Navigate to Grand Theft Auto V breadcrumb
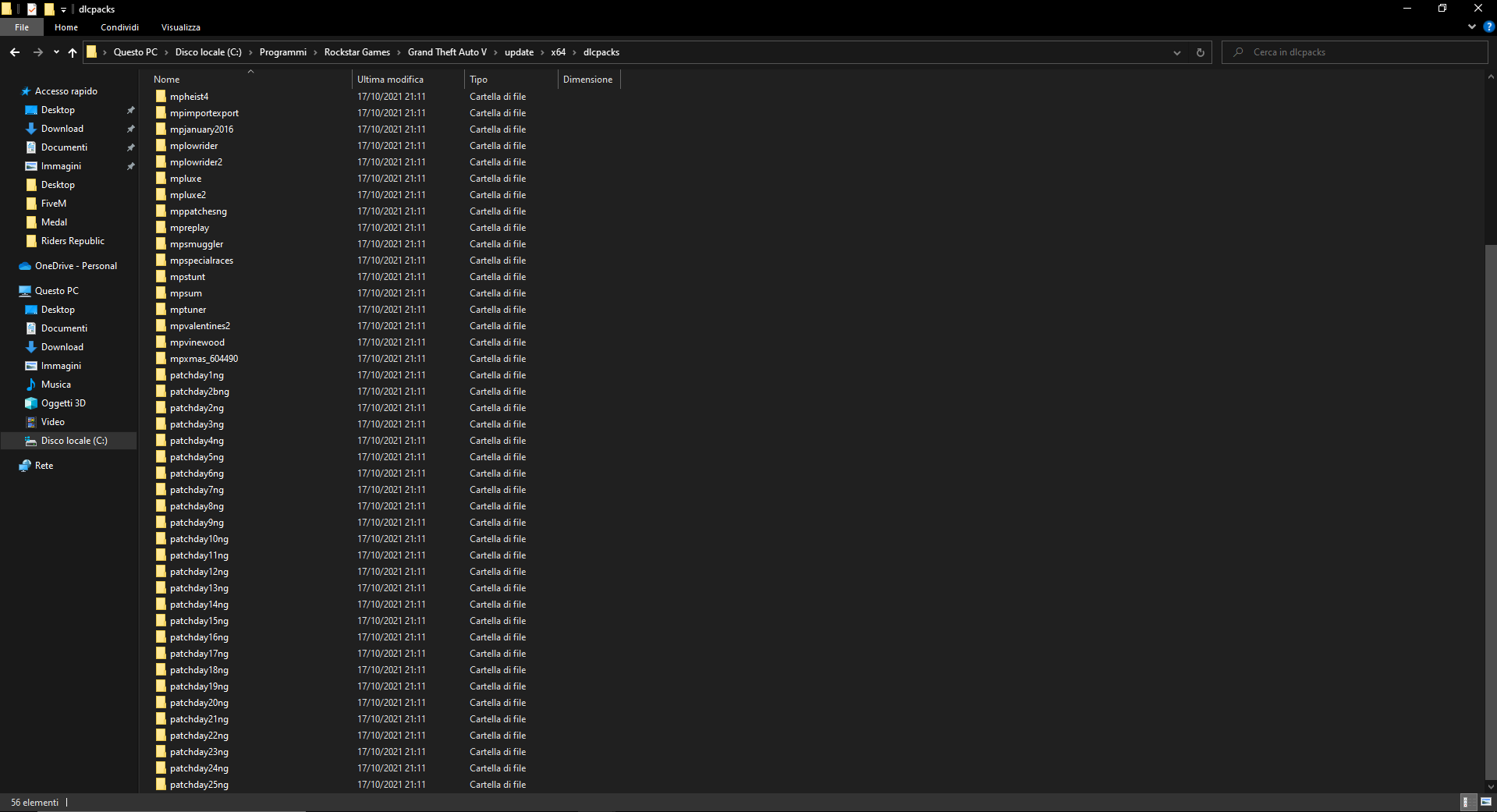1497x812 pixels. point(446,52)
